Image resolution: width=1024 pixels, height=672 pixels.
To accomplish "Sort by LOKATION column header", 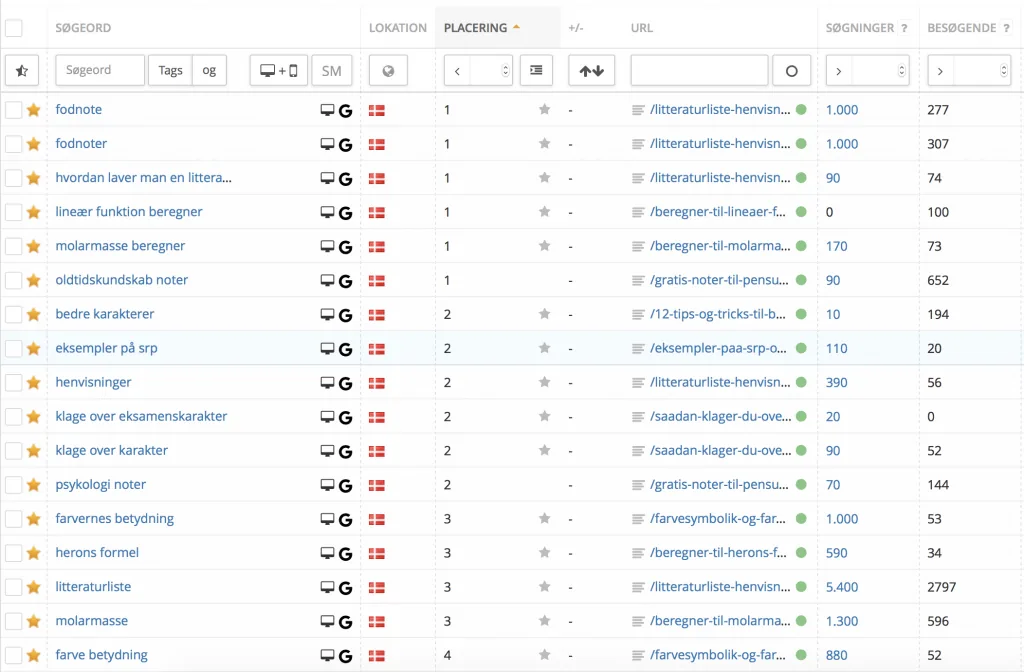I will (398, 28).
